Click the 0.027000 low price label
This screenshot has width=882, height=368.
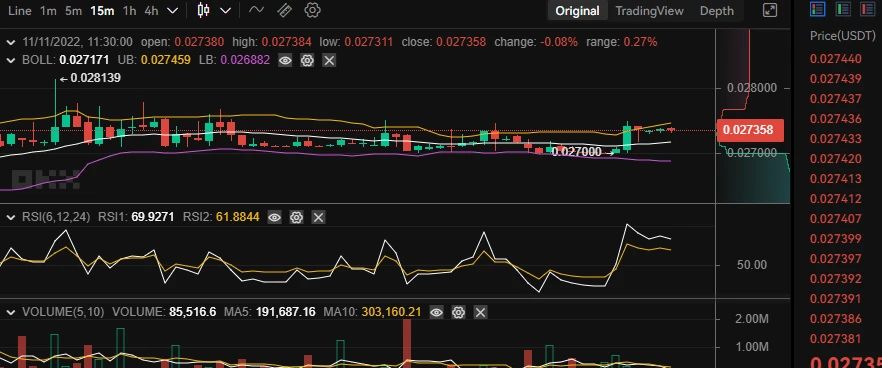[x=577, y=152]
